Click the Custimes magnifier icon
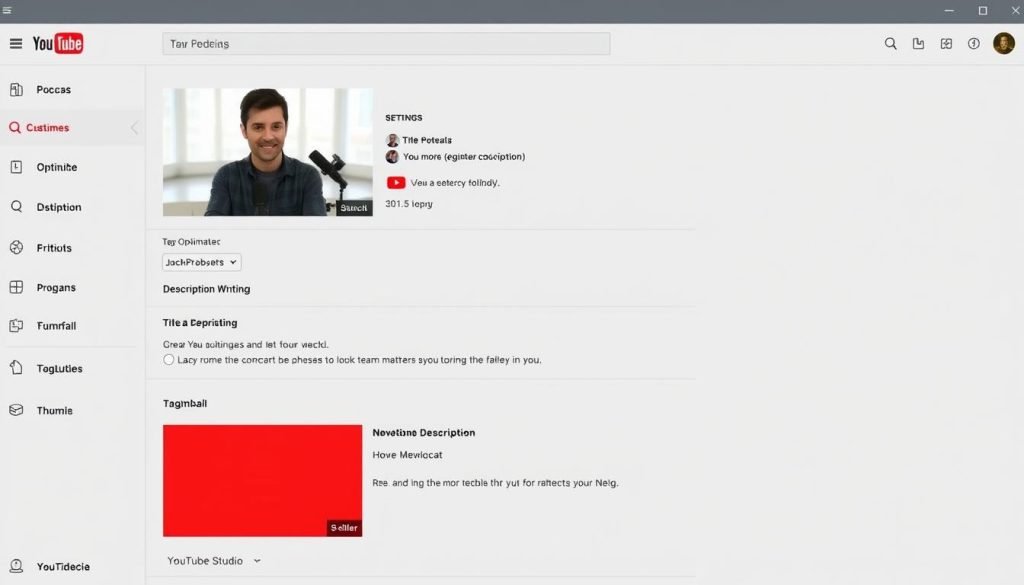Viewport: 1024px width, 585px height. coord(14,127)
